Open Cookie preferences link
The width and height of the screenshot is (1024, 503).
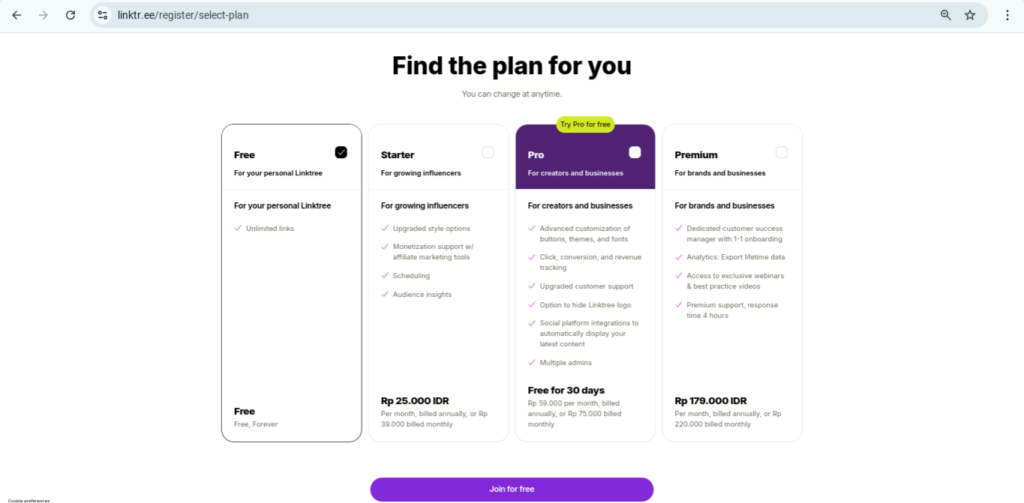coord(29,500)
